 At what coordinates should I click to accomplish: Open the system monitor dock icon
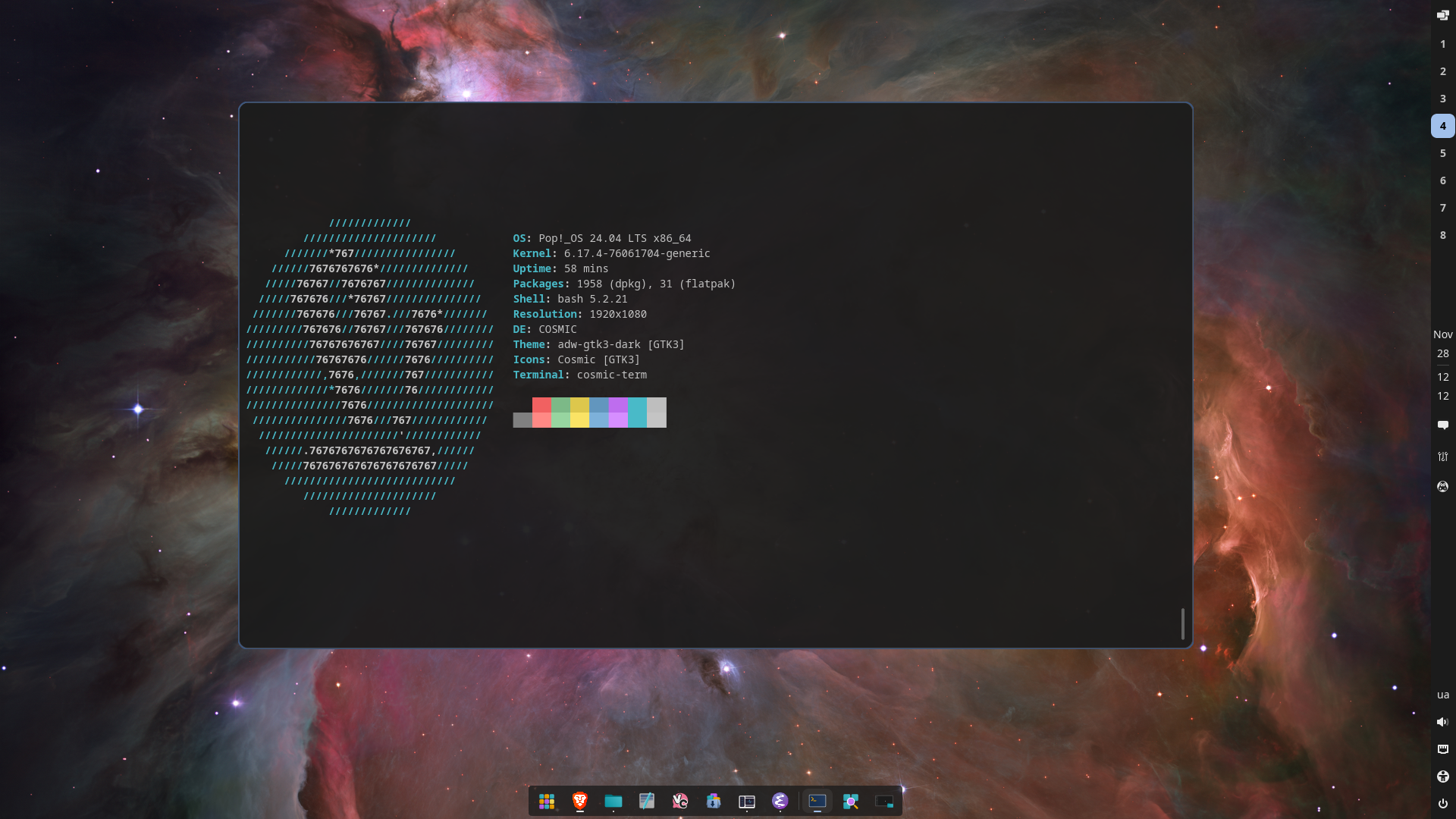[747, 802]
